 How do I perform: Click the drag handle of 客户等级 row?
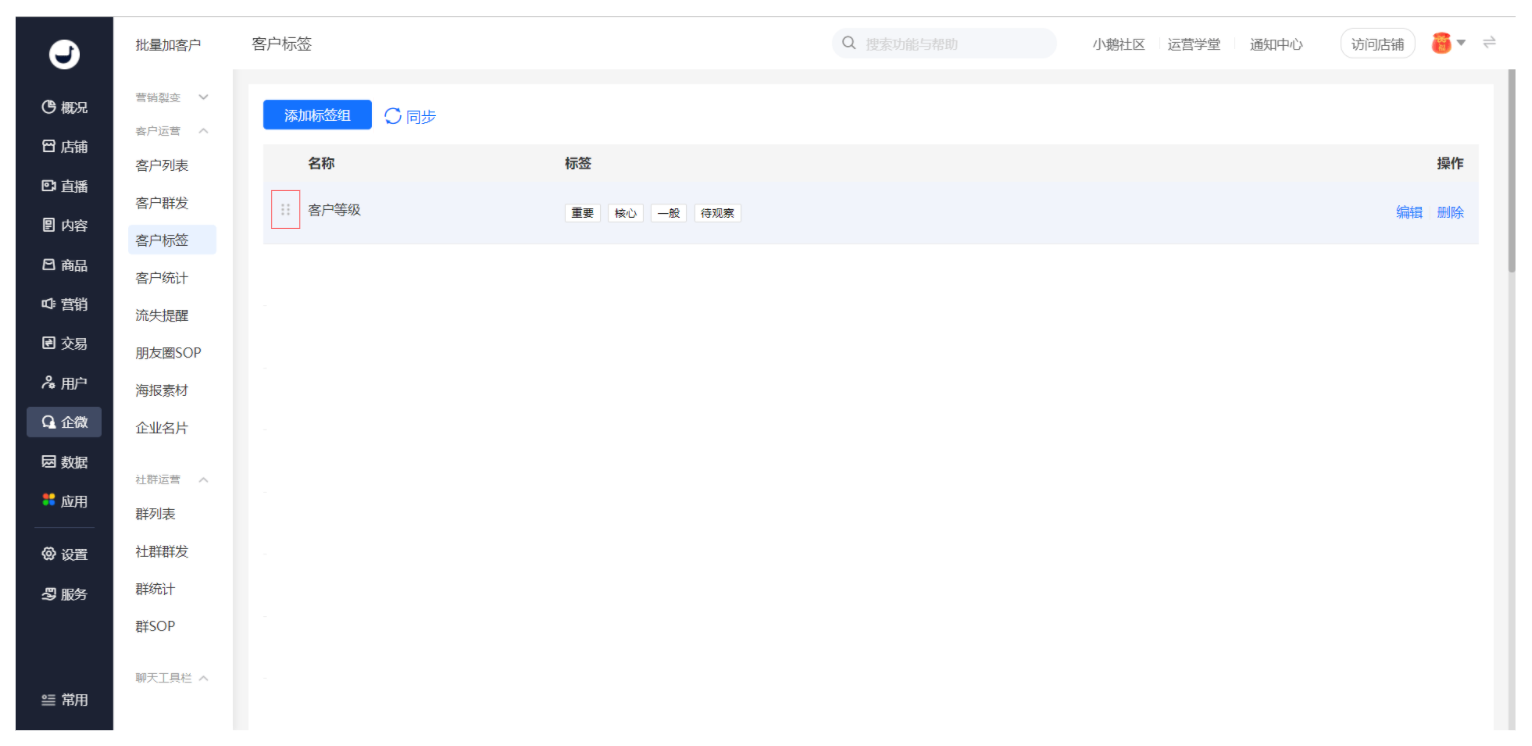click(x=286, y=210)
